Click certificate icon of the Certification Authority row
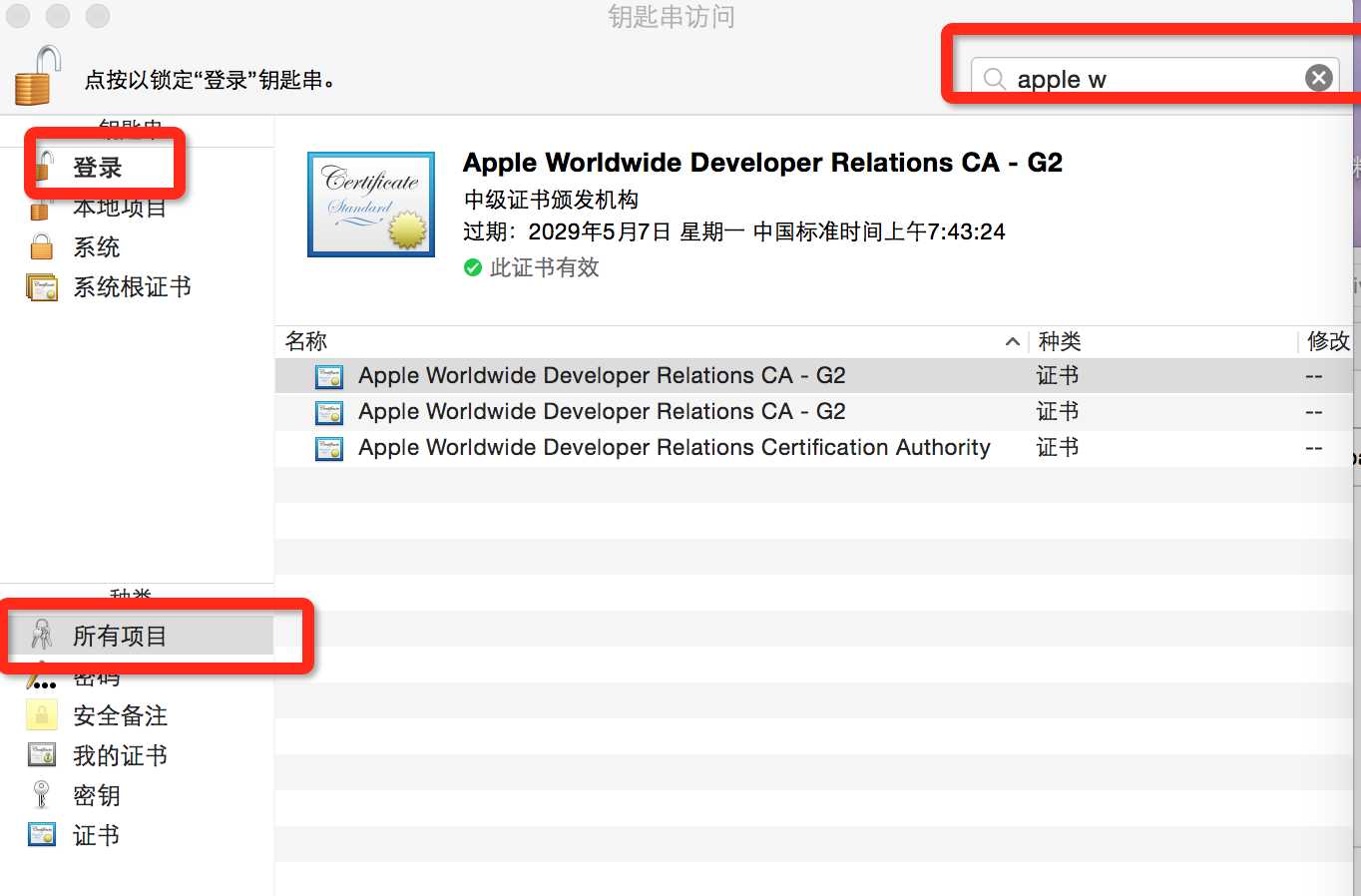This screenshot has width=1361, height=896. pos(329,449)
